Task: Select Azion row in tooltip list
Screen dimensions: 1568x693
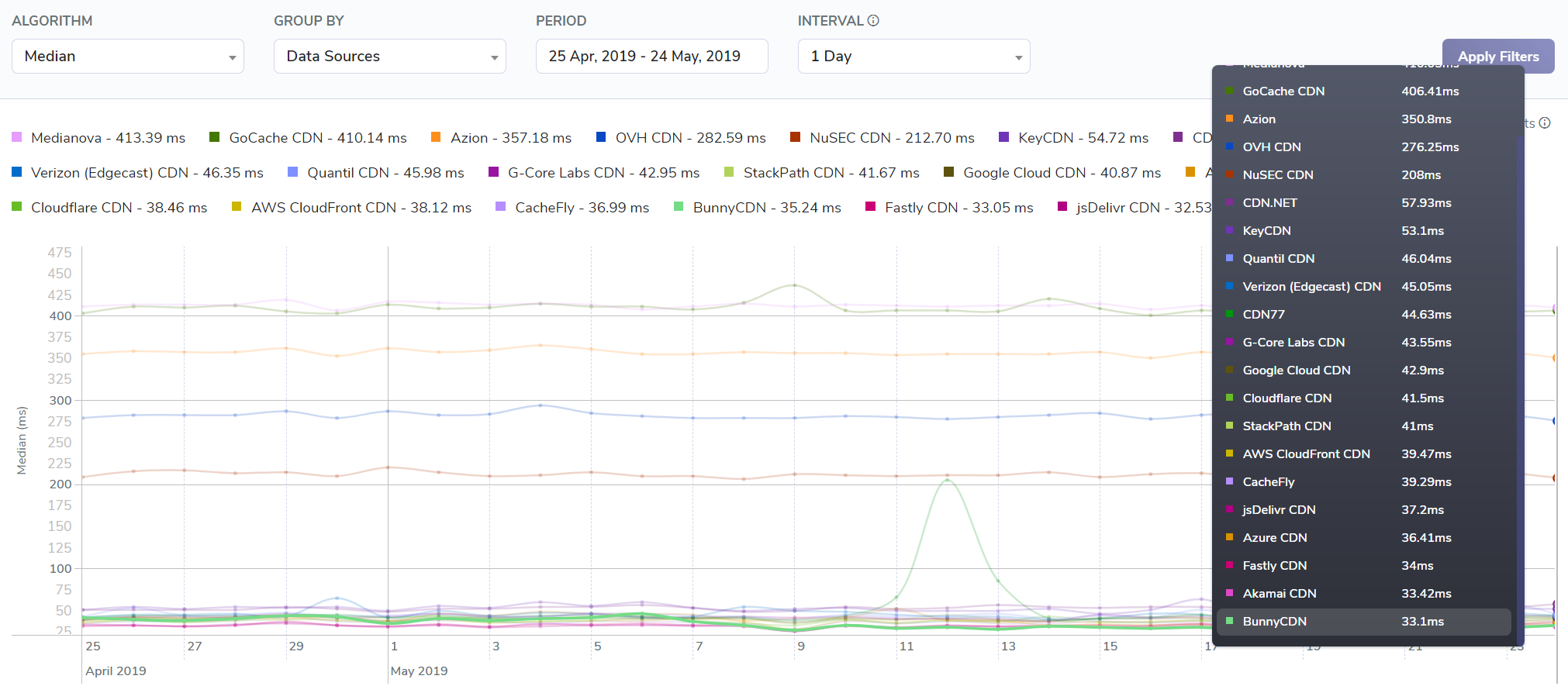Action: tap(1364, 119)
